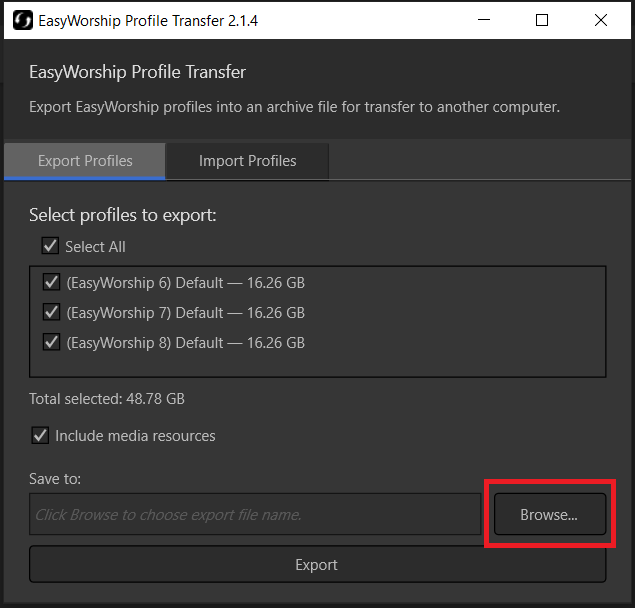Uncheck the EasyWorship 6 Default profile
This screenshot has height=608, width=635.
51,282
